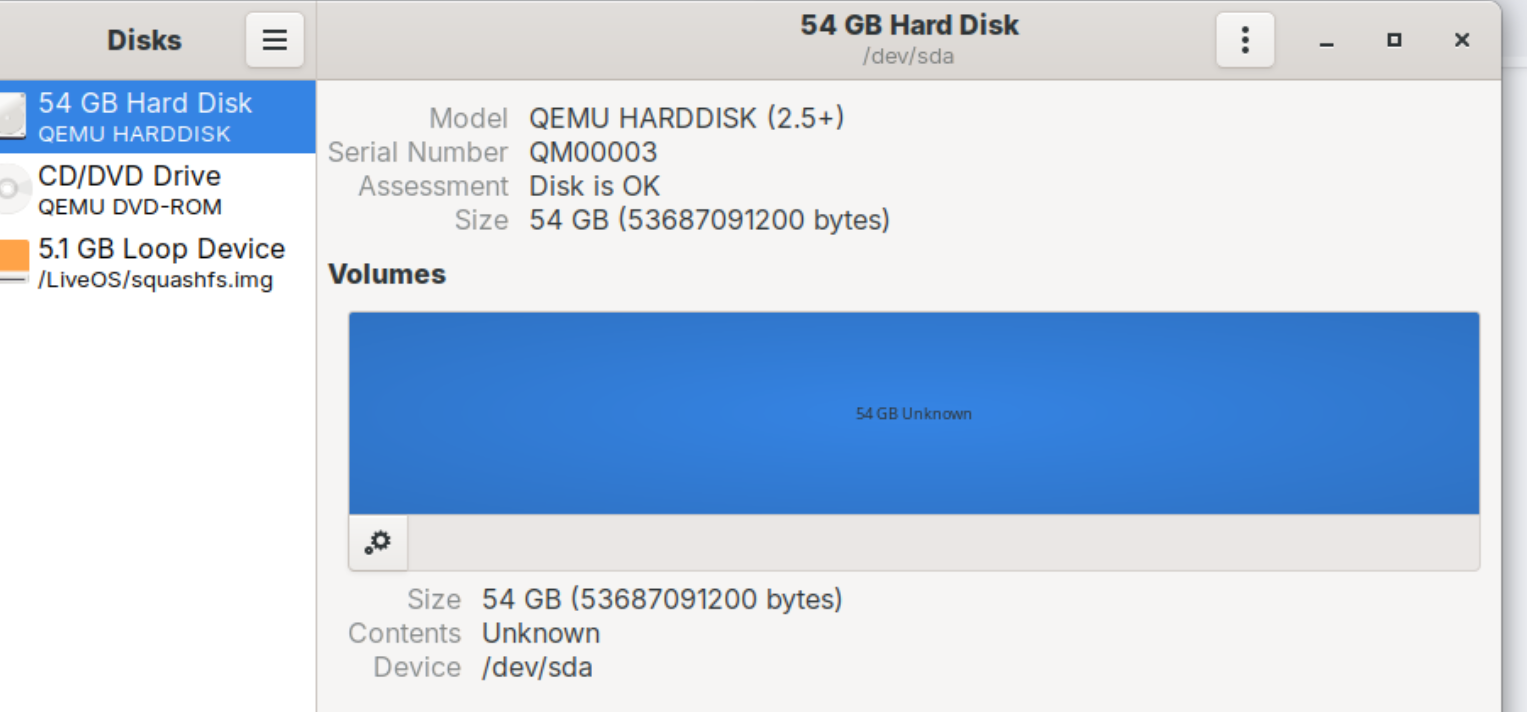Click the hard disk icon in sidebar

(13, 117)
